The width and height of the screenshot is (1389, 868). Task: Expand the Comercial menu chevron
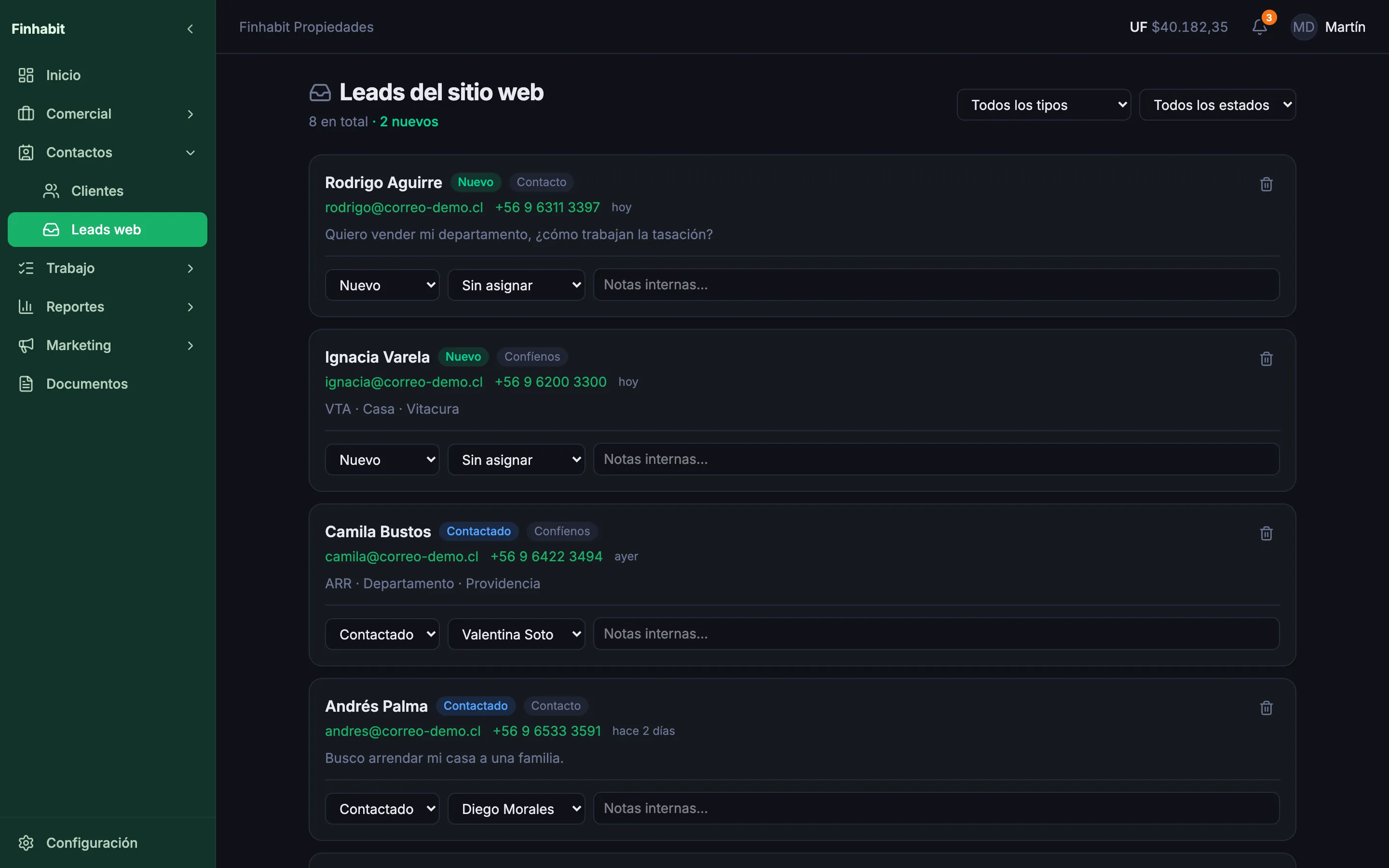click(x=190, y=114)
